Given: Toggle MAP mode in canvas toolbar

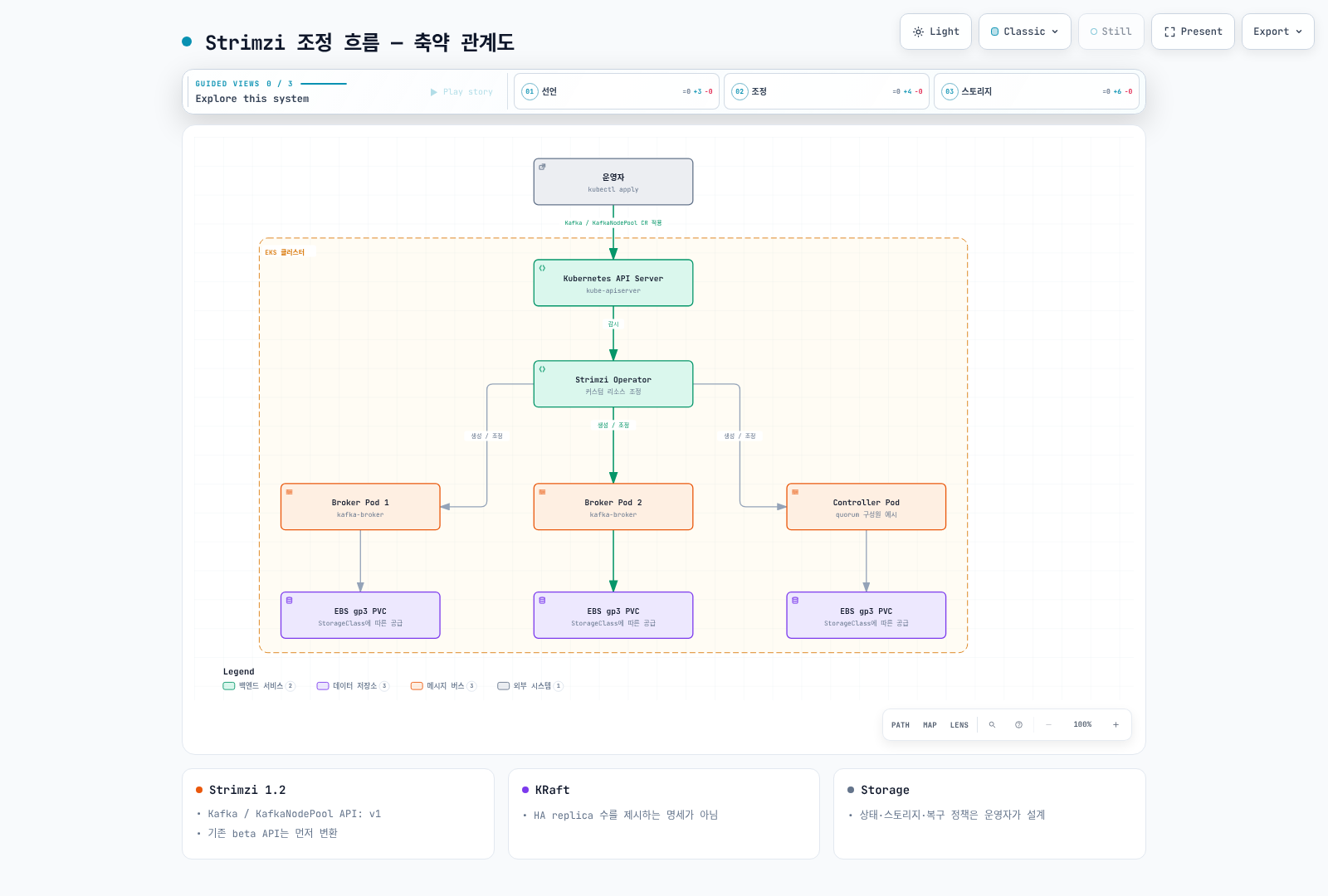Looking at the screenshot, I should [x=930, y=725].
